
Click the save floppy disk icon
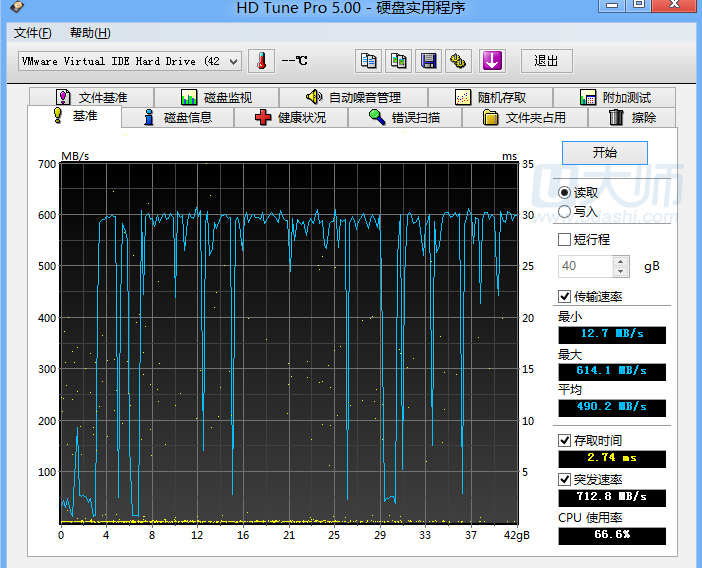tap(429, 61)
